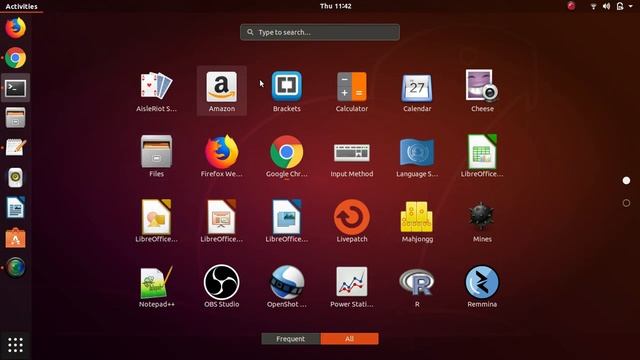Launch the Livepatch app
The width and height of the screenshot is (640, 360).
pos(352,221)
